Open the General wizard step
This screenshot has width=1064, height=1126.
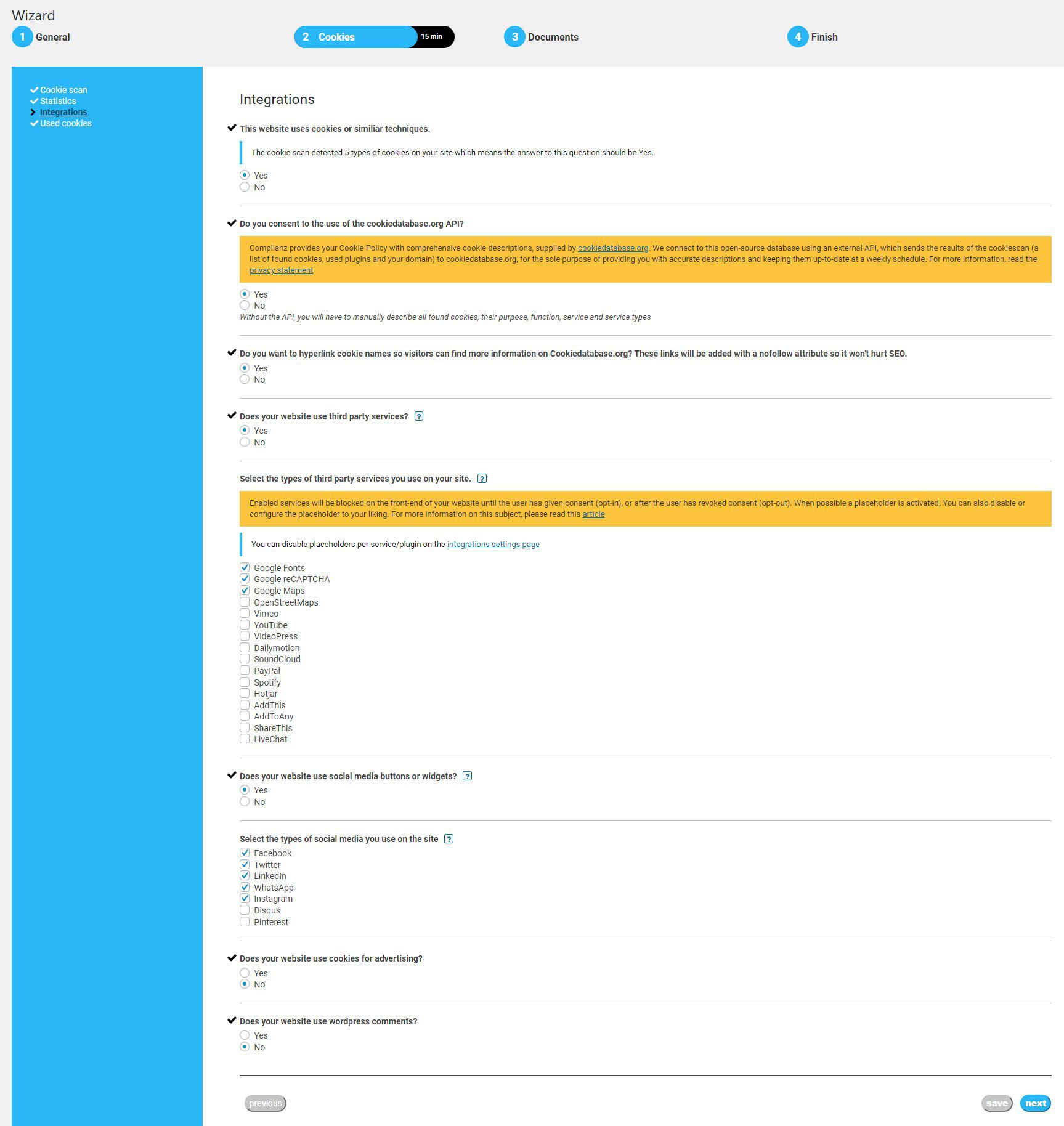click(x=52, y=37)
